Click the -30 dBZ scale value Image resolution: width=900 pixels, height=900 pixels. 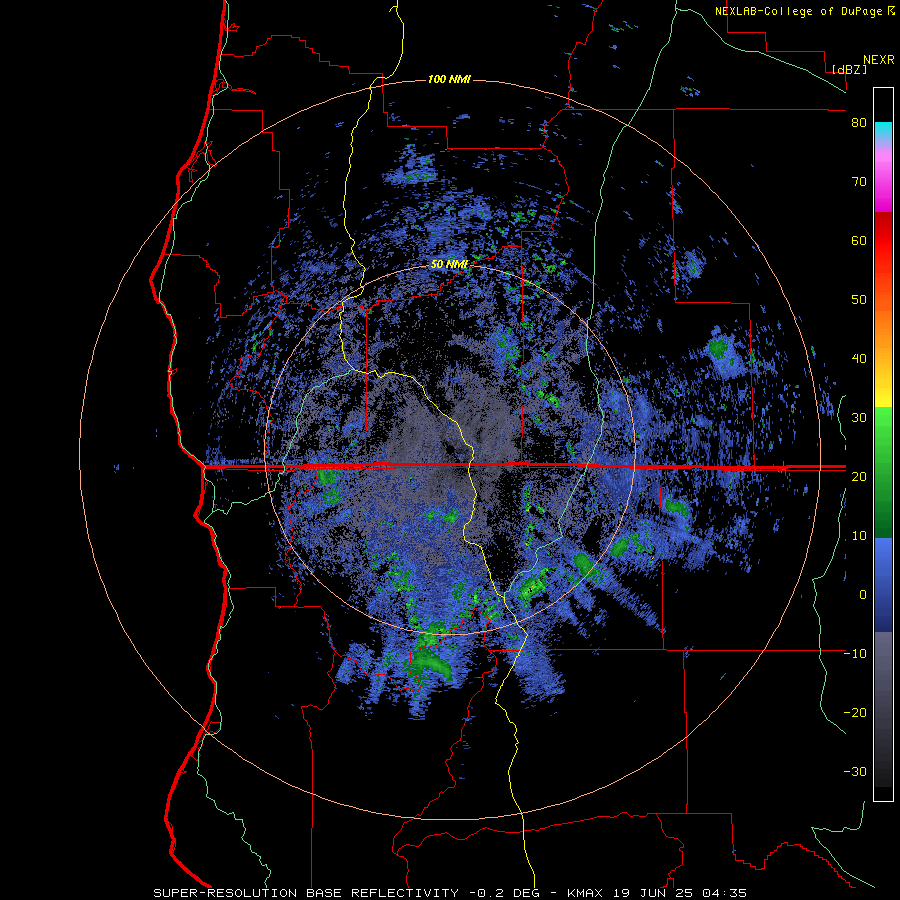coord(855,771)
